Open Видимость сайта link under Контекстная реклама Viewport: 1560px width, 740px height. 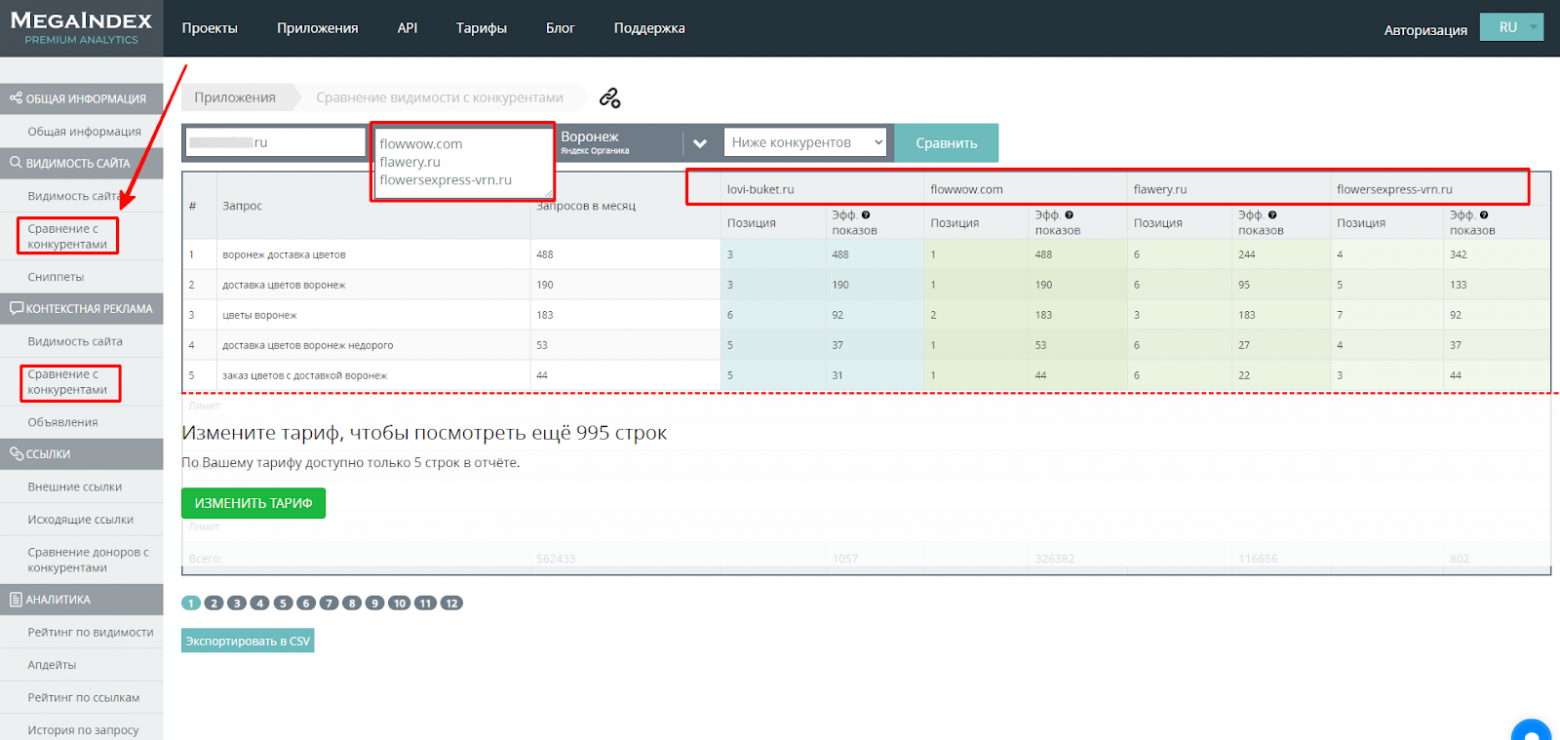tap(75, 341)
